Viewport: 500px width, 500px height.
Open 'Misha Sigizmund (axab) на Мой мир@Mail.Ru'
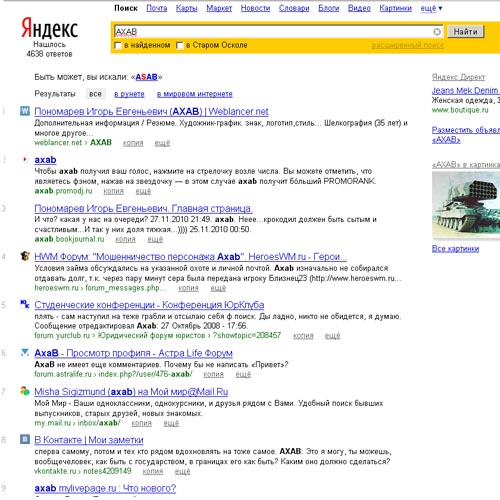[x=131, y=392]
